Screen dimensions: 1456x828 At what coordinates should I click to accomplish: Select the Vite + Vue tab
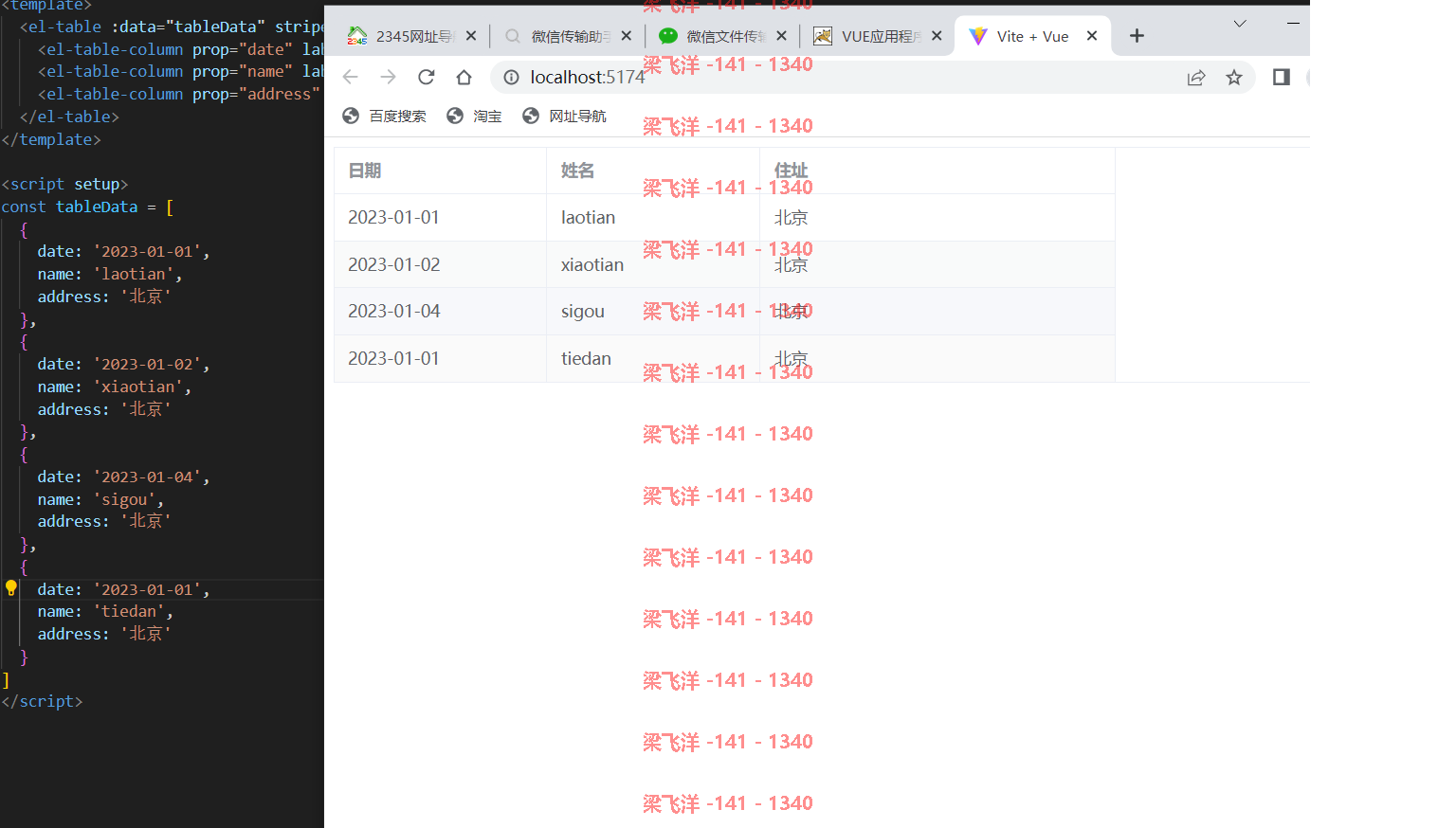tap(1032, 36)
